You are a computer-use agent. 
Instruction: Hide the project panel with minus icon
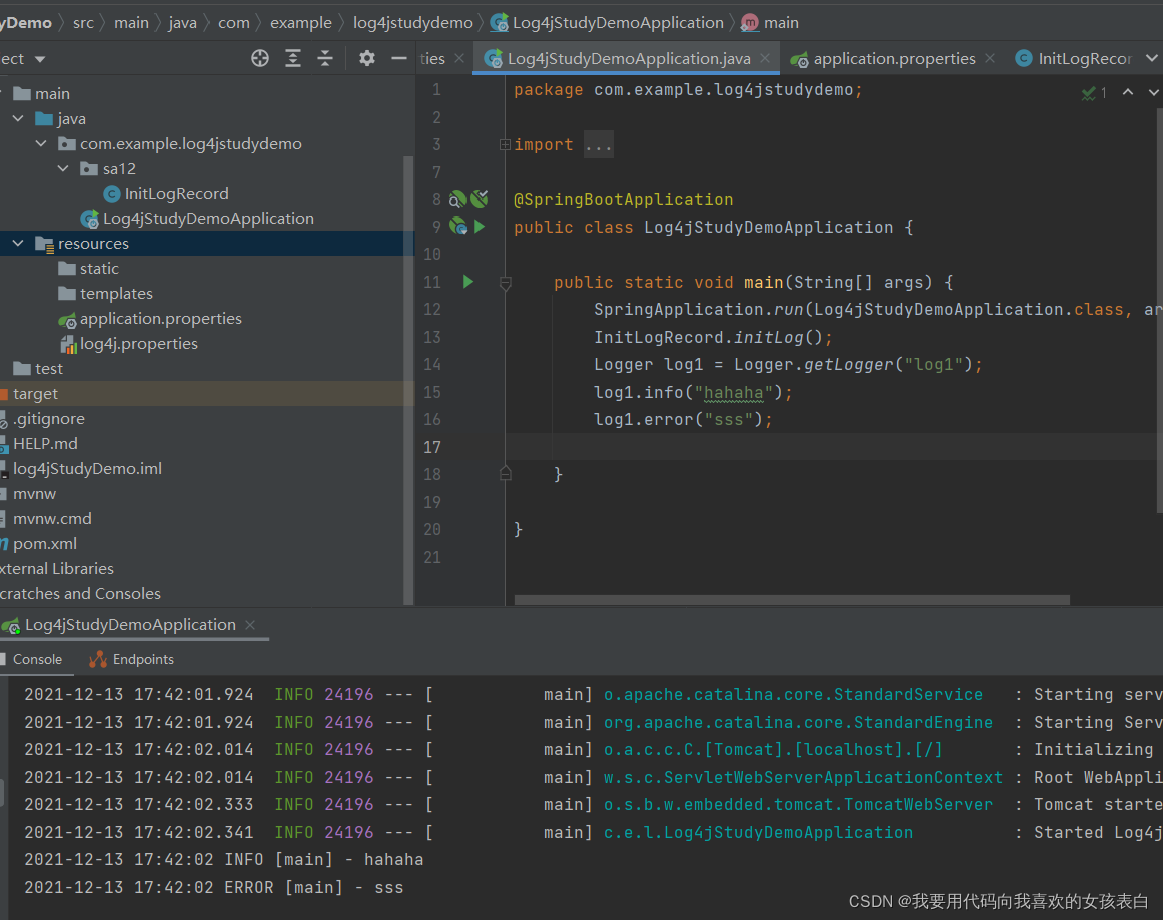click(399, 59)
